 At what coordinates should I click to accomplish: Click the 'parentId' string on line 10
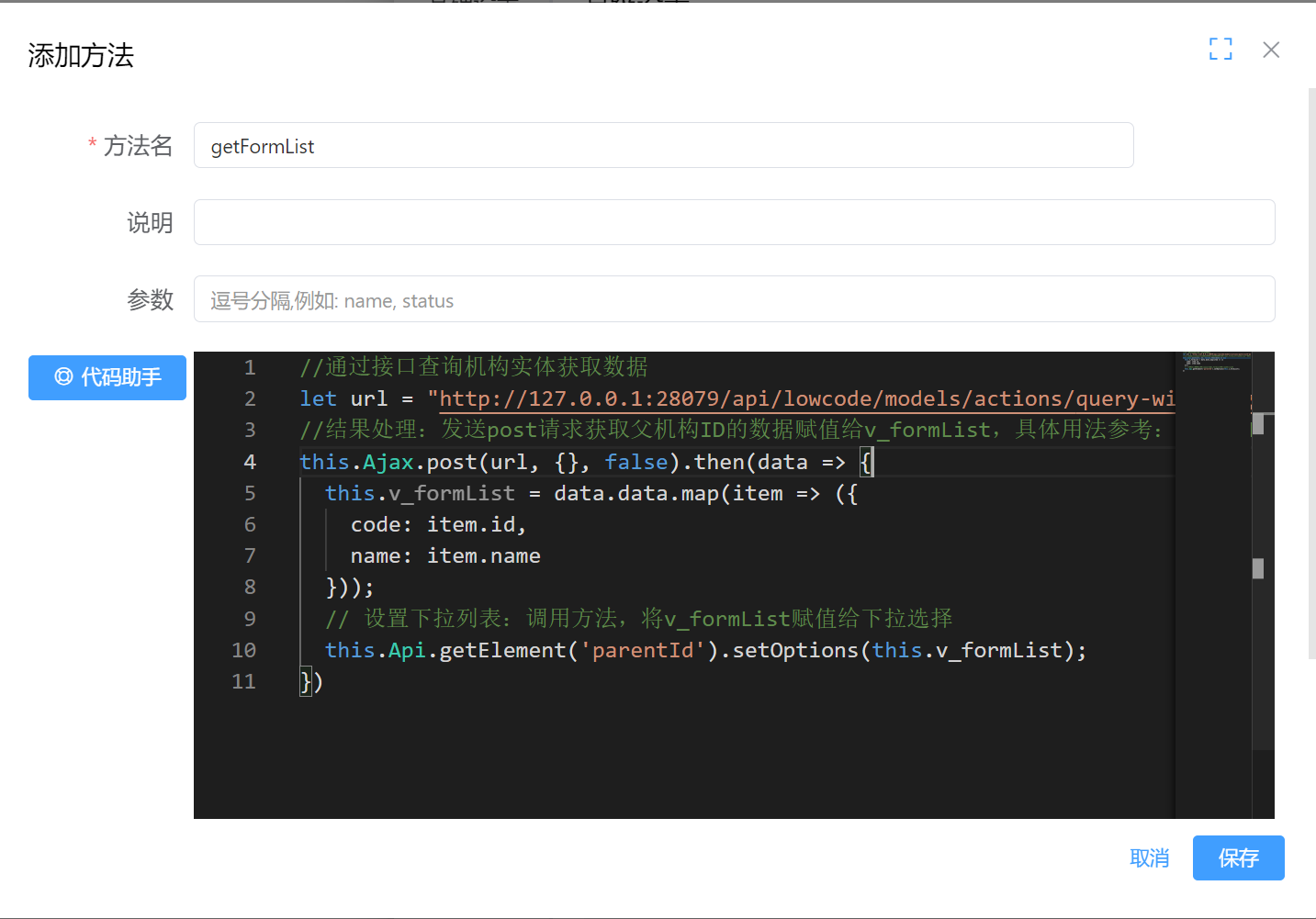point(643,651)
